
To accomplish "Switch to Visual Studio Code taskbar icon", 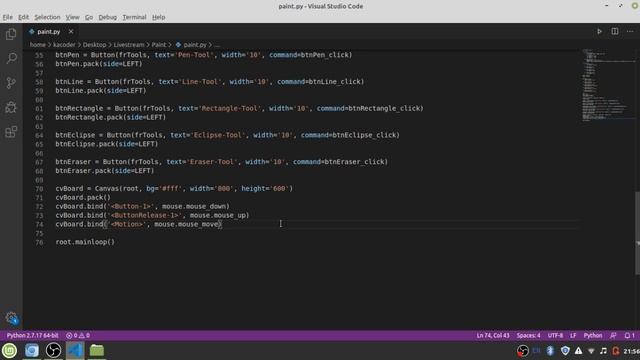I will (75, 351).
